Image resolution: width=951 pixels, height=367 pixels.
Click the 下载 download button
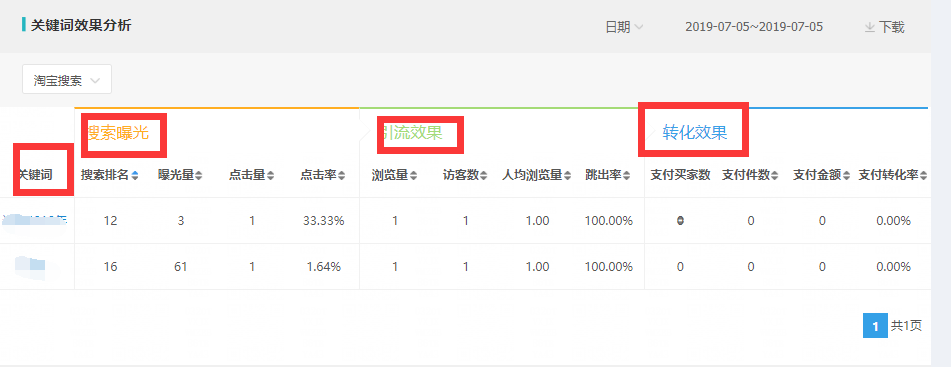point(884,27)
